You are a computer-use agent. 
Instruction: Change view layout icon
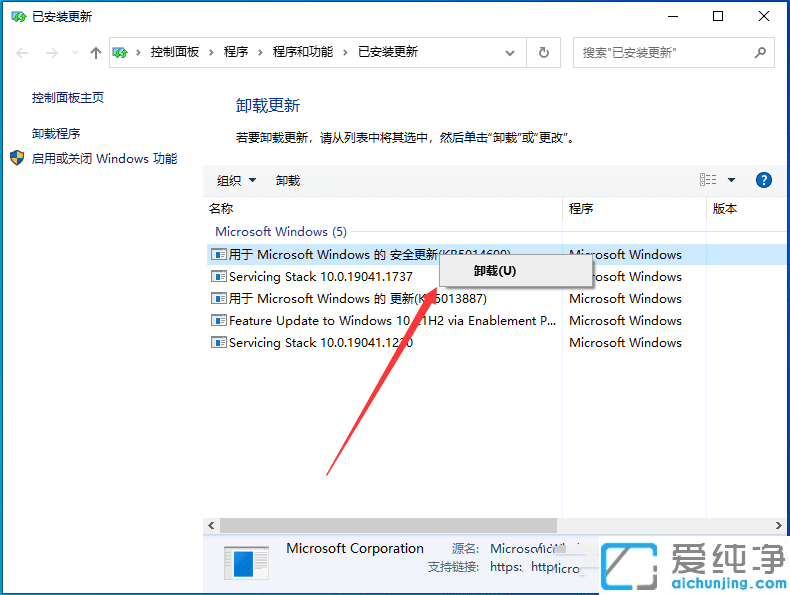coord(708,180)
